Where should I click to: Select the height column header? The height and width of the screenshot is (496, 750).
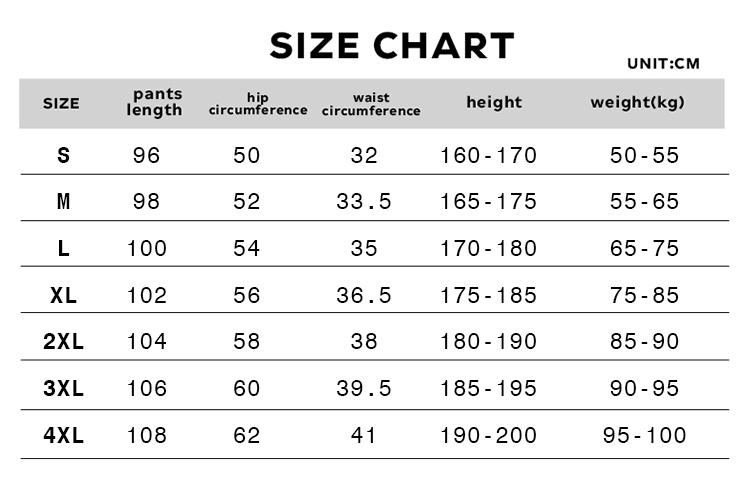point(494,102)
